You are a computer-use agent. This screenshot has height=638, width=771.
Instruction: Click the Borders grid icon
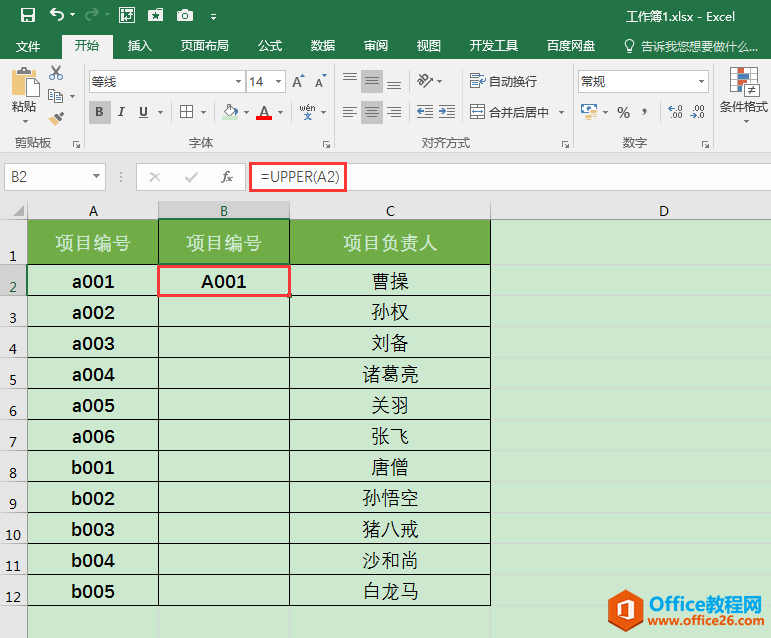click(x=188, y=112)
